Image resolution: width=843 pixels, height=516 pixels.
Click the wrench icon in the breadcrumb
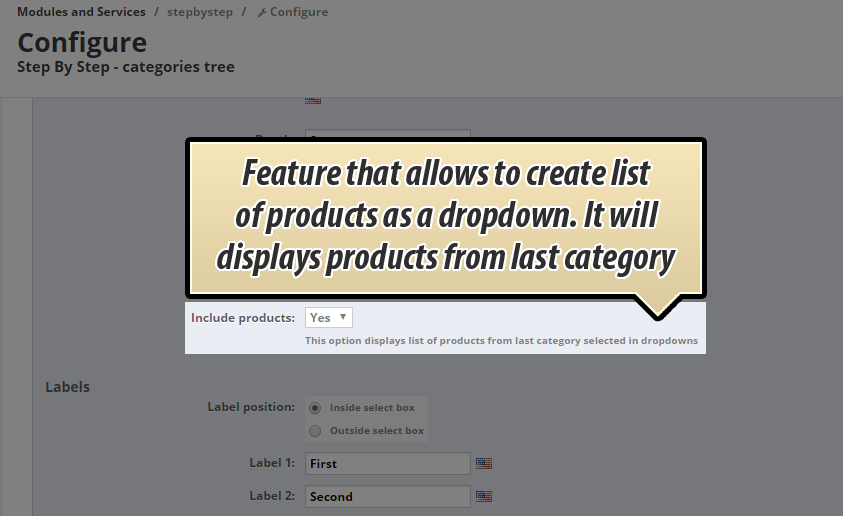tap(262, 13)
